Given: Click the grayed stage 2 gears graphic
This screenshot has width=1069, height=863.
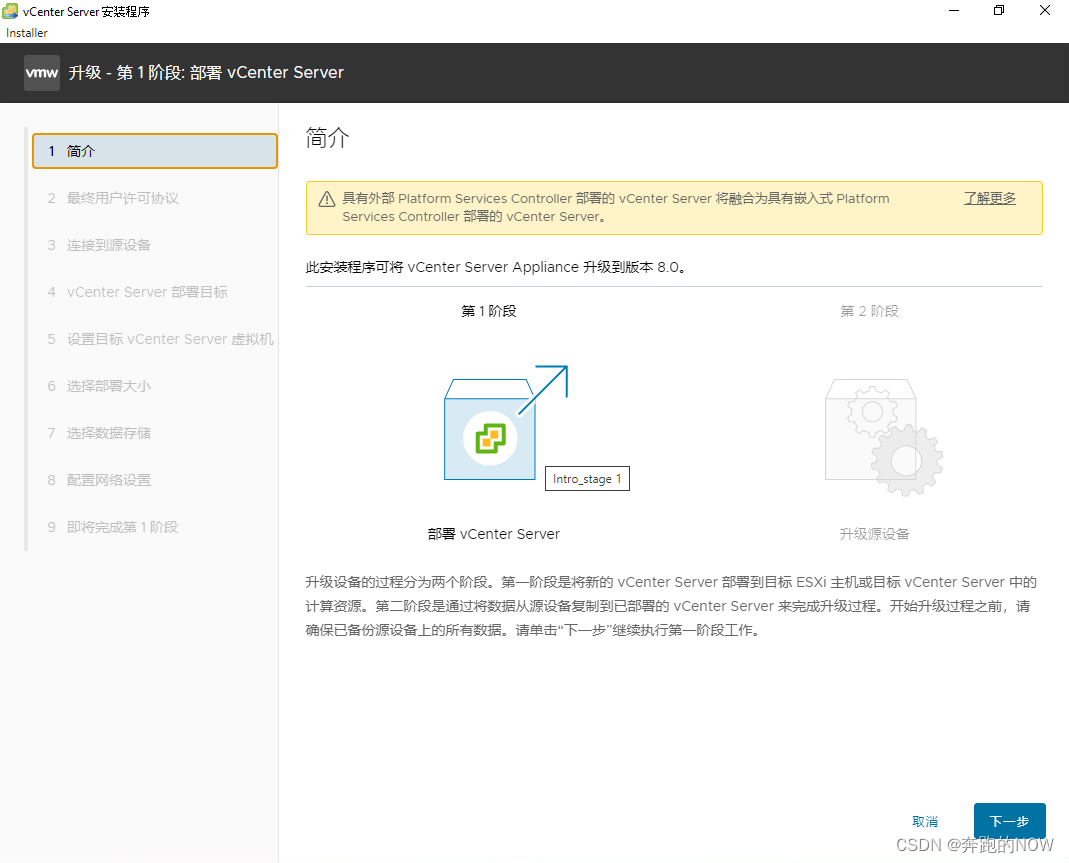Looking at the screenshot, I should click(x=884, y=437).
